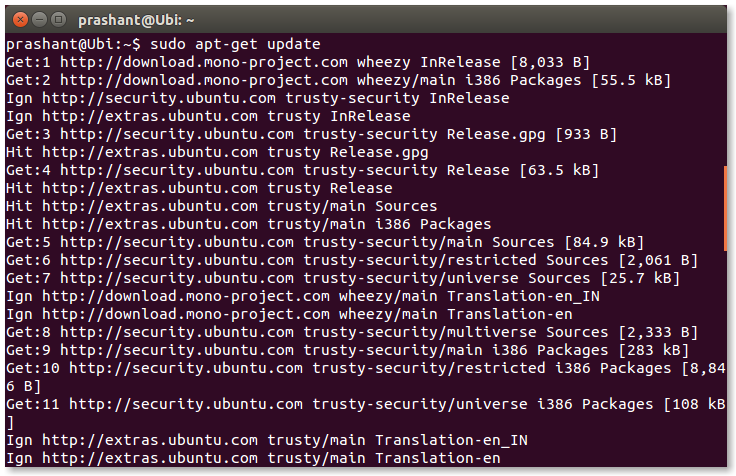
Task: Click the Get:5 trusty-security/main Sources line
Action: (325, 242)
